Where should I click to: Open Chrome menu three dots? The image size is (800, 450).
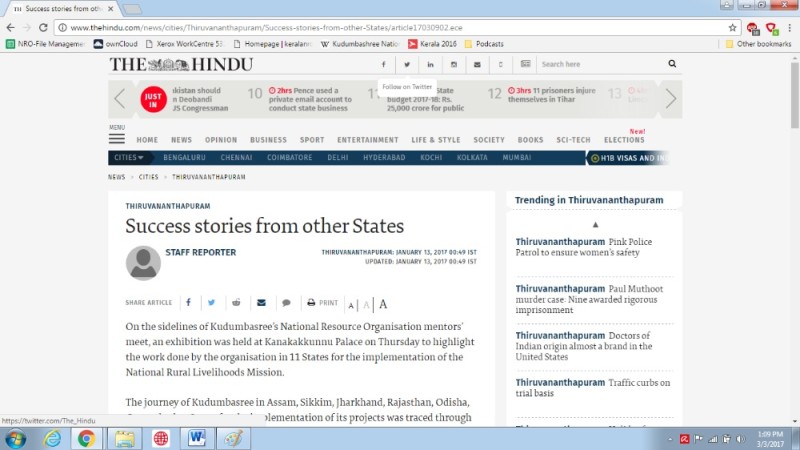pyautogui.click(x=790, y=28)
